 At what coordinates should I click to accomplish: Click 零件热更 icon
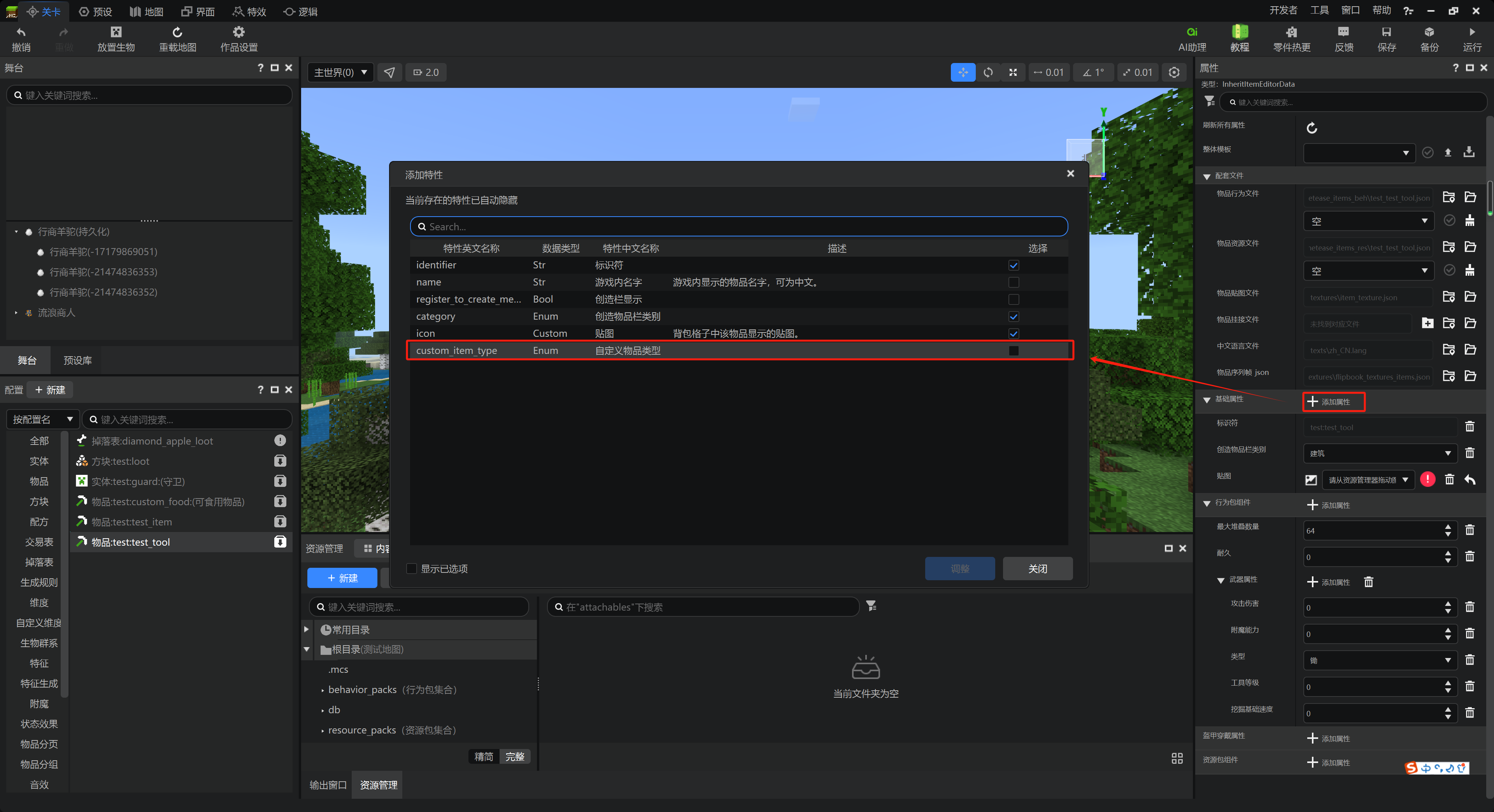click(x=1291, y=32)
